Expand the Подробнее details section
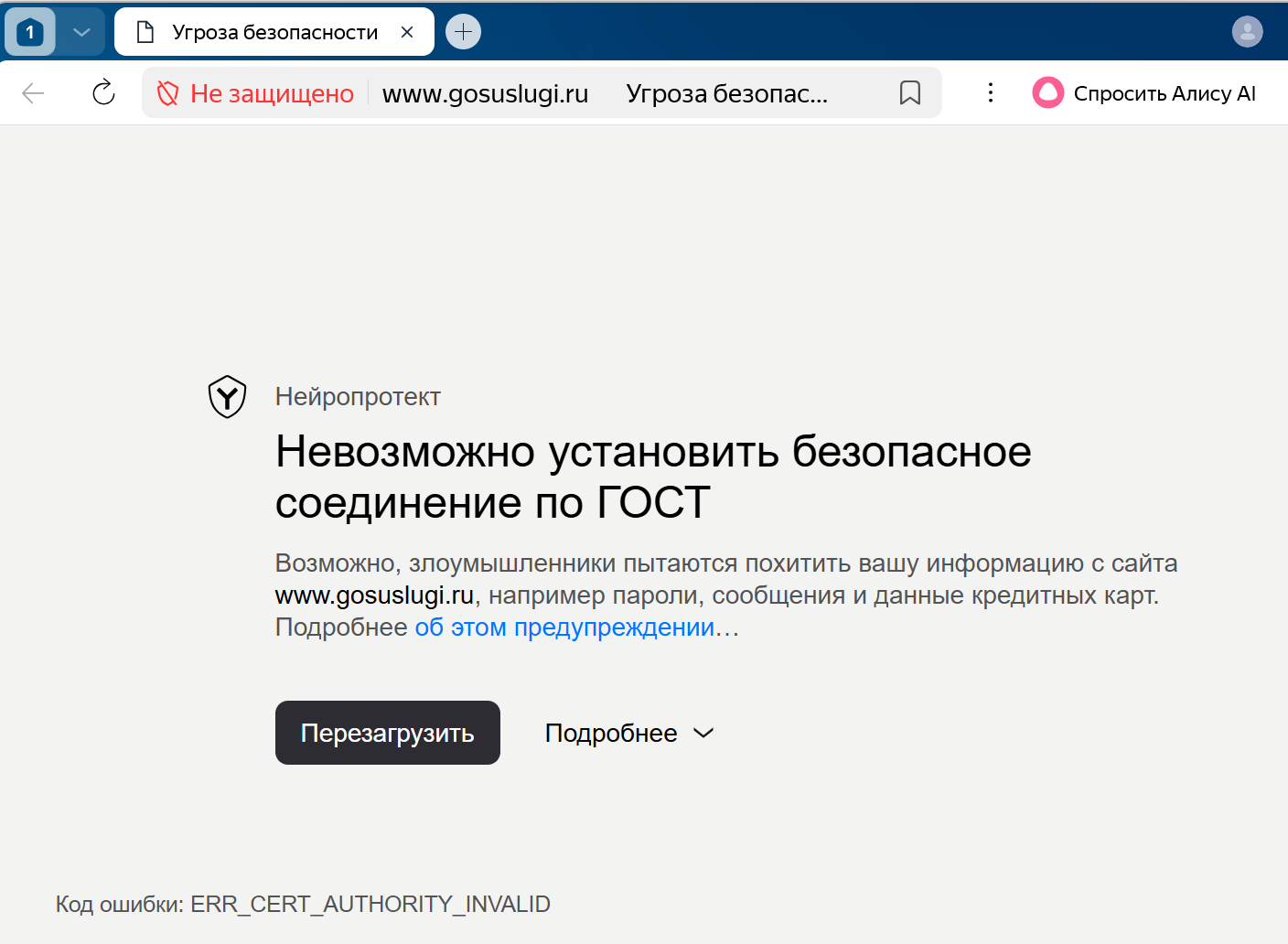This screenshot has width=1288, height=944. click(x=629, y=733)
